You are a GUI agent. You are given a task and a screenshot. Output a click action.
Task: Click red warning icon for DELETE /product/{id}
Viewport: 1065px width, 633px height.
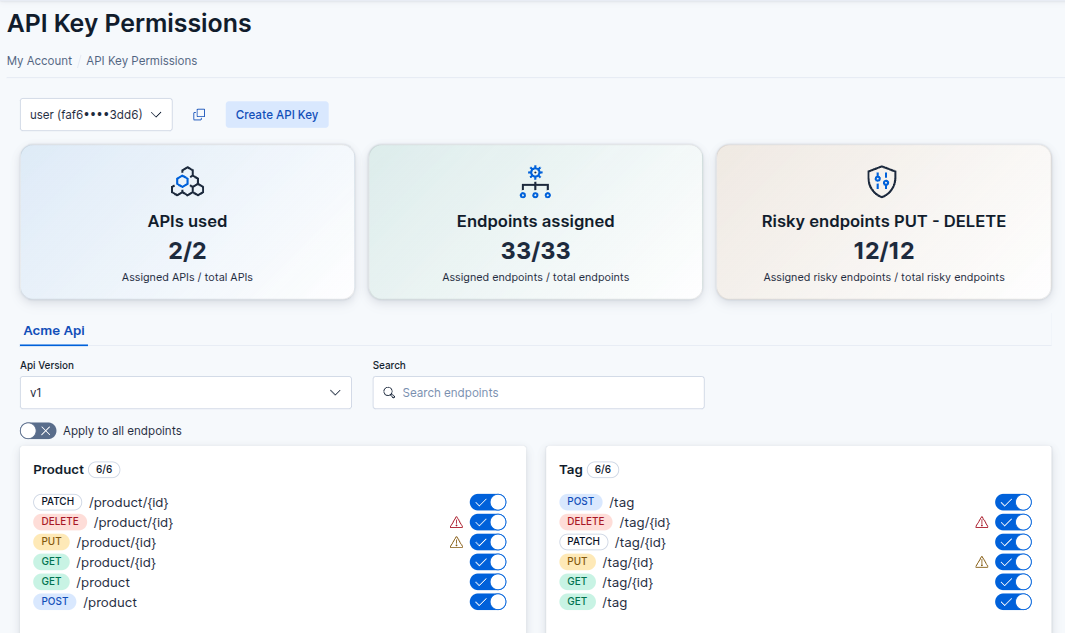456,522
